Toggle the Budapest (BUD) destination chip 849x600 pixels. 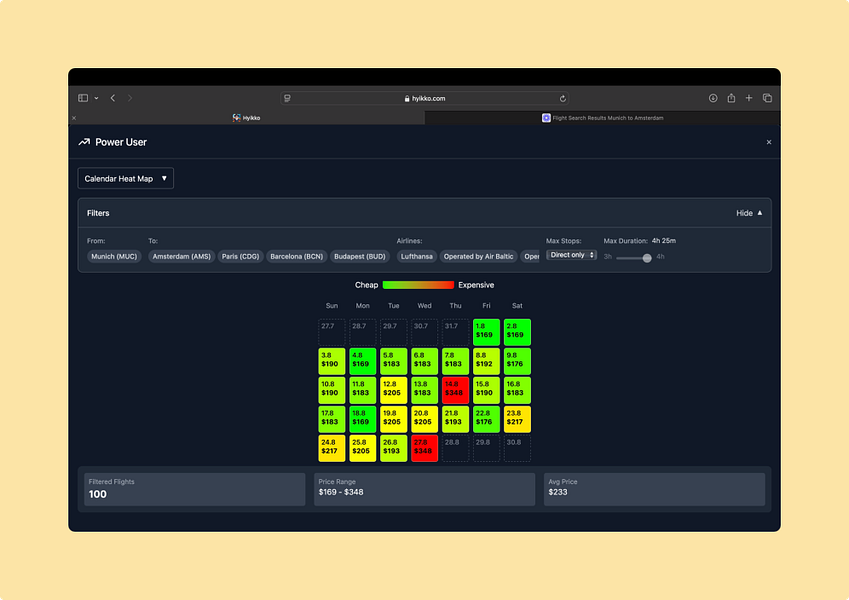pos(360,256)
